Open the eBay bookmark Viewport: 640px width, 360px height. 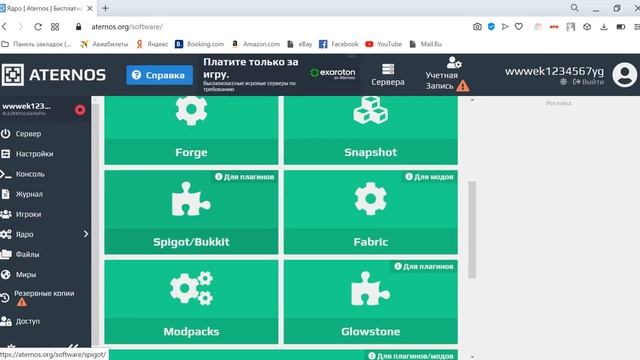pos(300,44)
